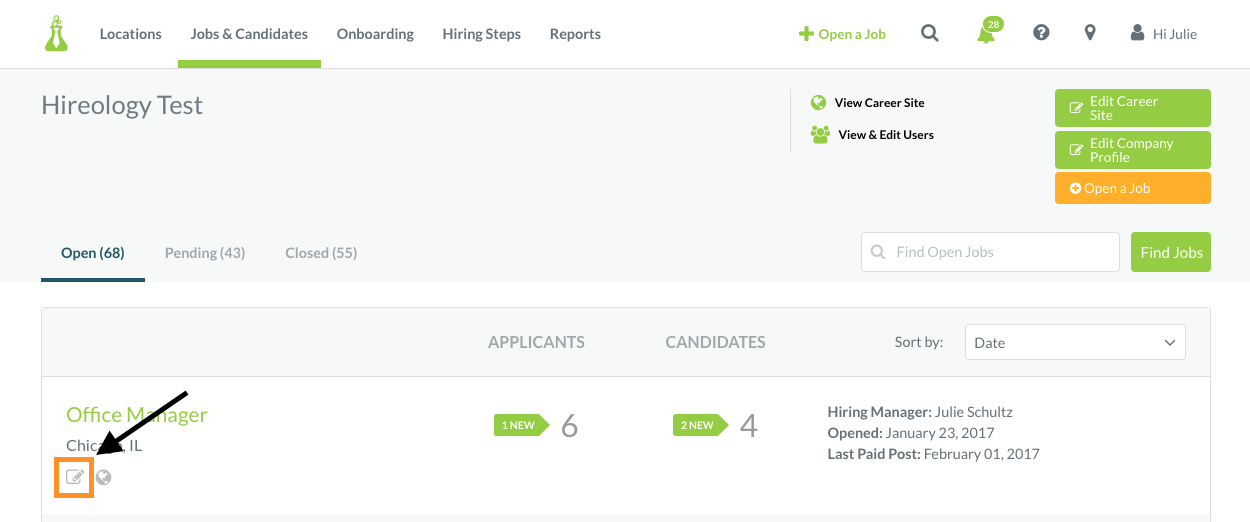Image resolution: width=1250 pixels, height=522 pixels.
Task: Click the Edit Company Profile button
Action: [x=1132, y=150]
